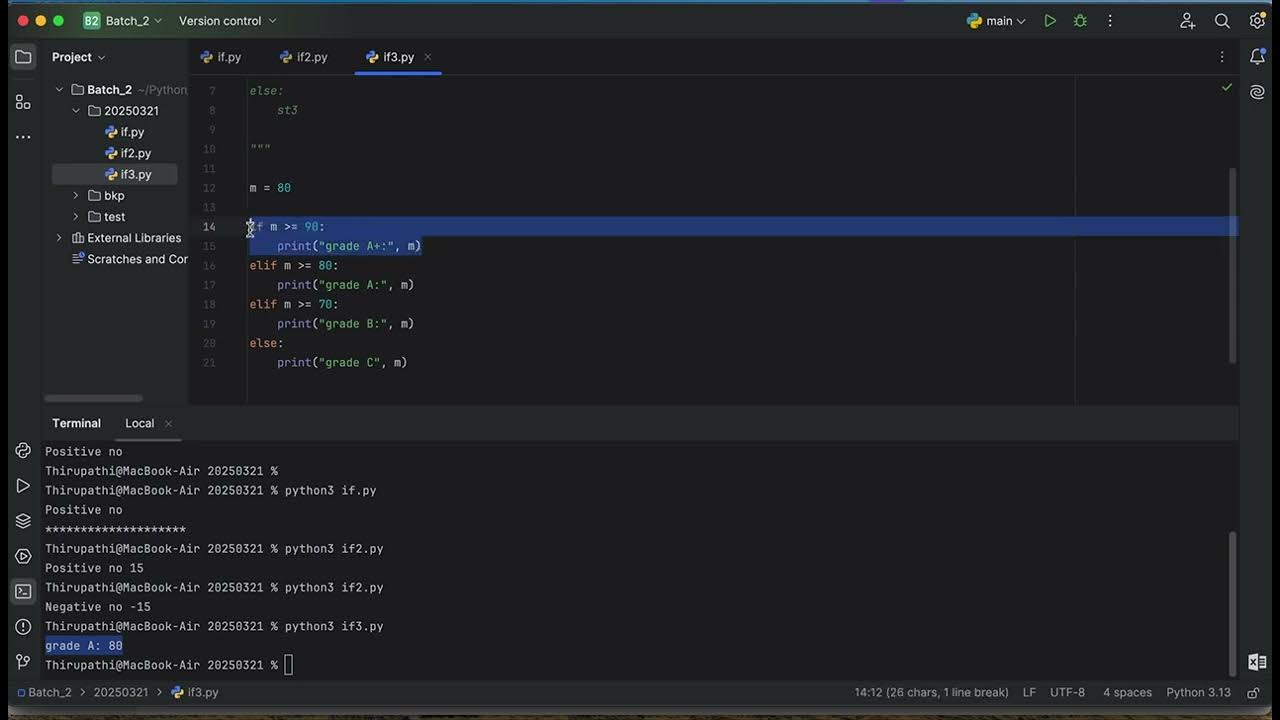Collapse the 20250321 folder
Image resolution: width=1280 pixels, height=720 pixels.
coord(76,111)
